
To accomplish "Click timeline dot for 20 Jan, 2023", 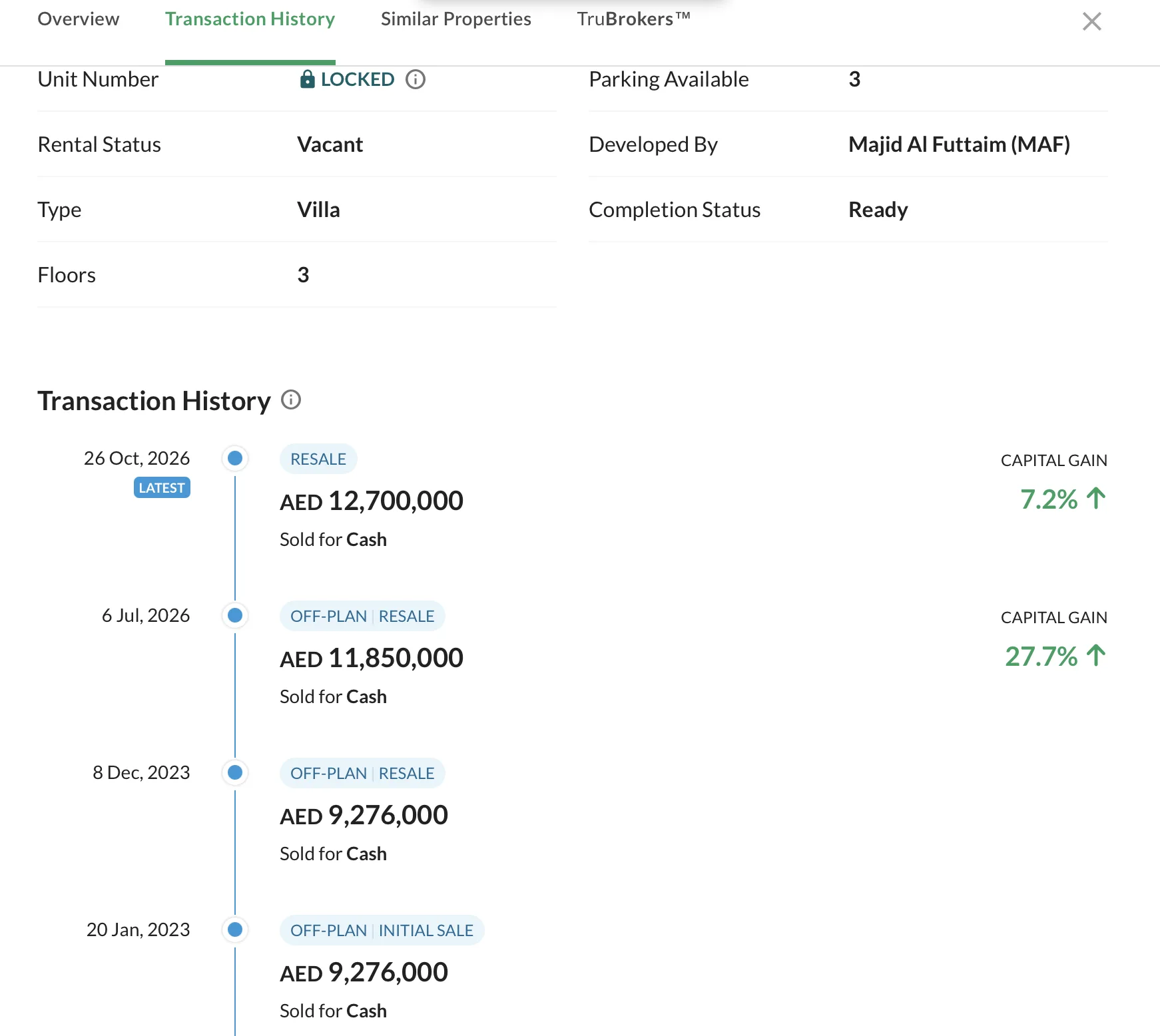I will point(235,929).
